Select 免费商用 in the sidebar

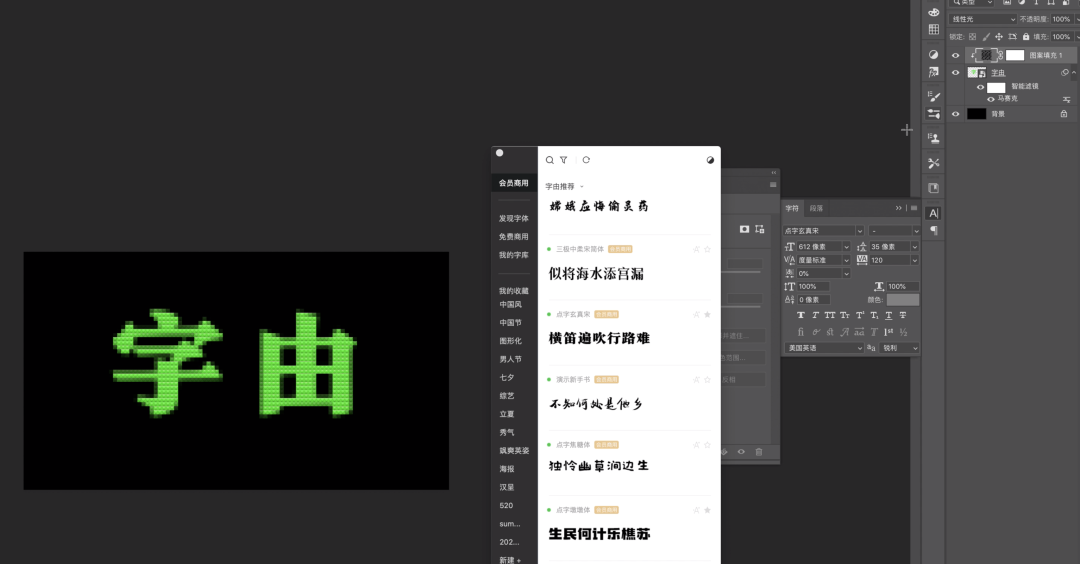click(x=514, y=237)
